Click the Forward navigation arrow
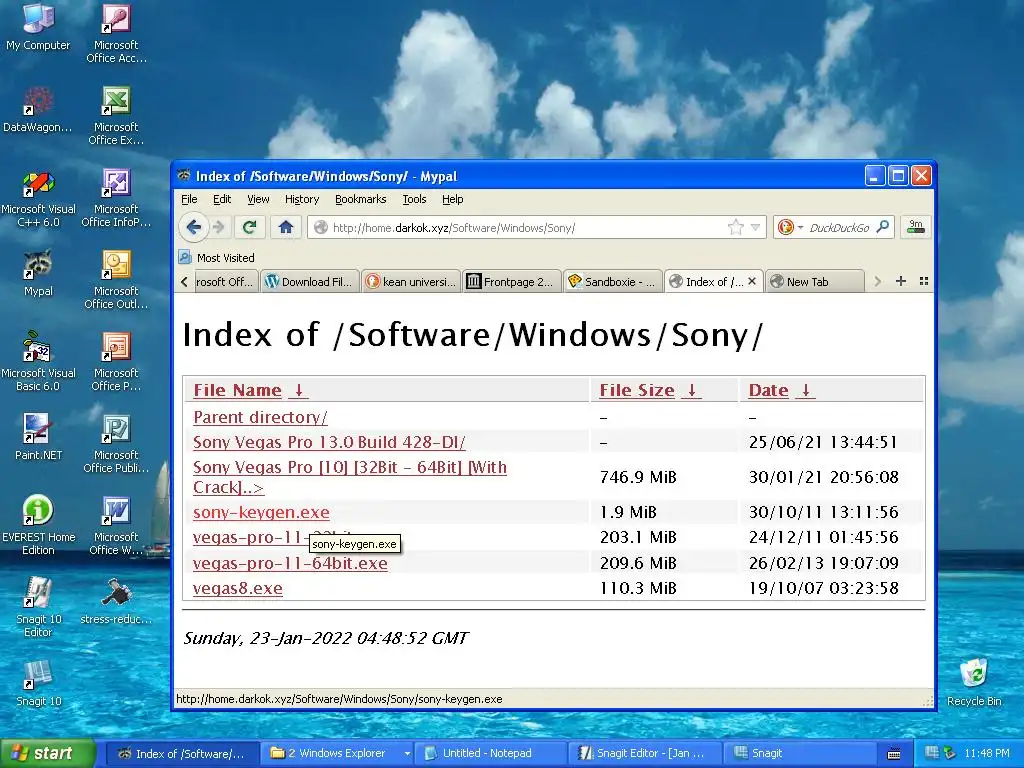Image resolution: width=1024 pixels, height=768 pixels. (219, 227)
